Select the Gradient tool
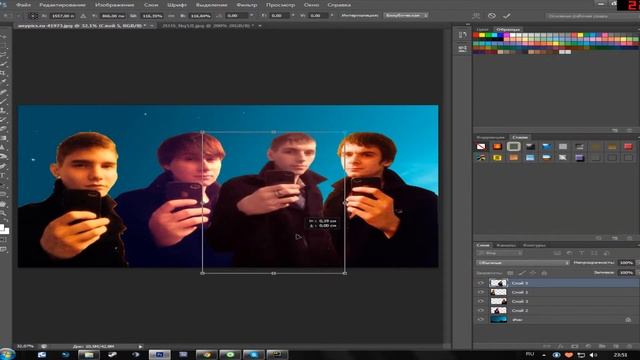 [4, 138]
